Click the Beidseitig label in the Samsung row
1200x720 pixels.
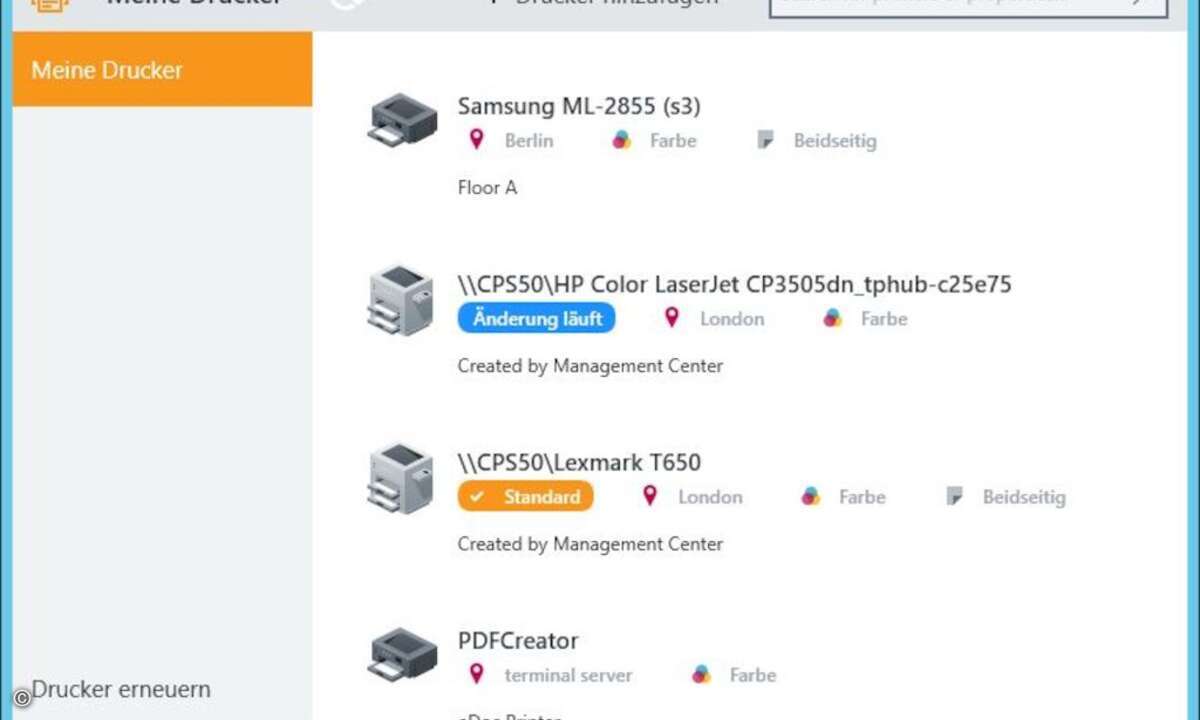(x=835, y=141)
